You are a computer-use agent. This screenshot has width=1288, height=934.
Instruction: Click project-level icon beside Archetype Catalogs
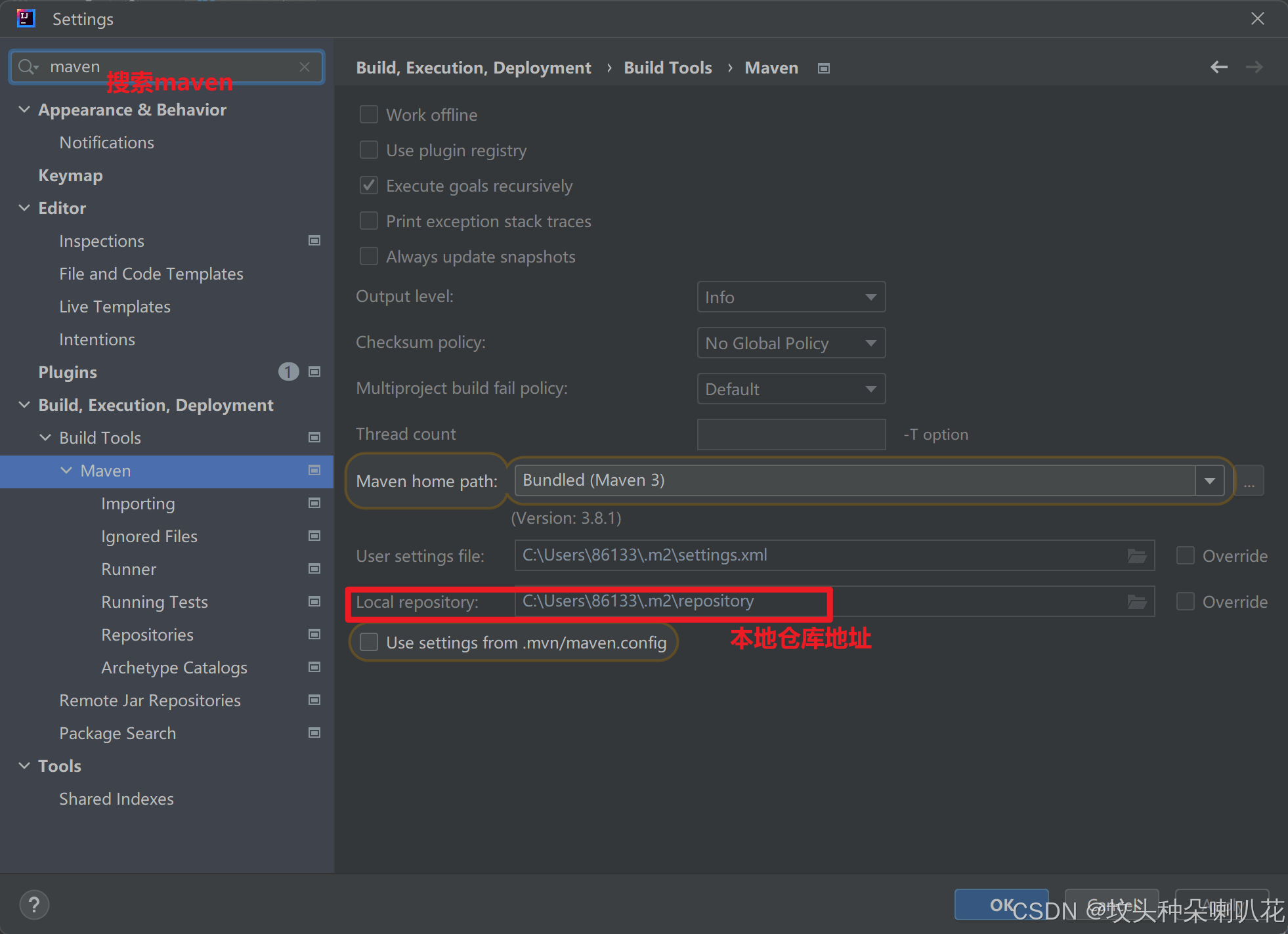(x=314, y=668)
